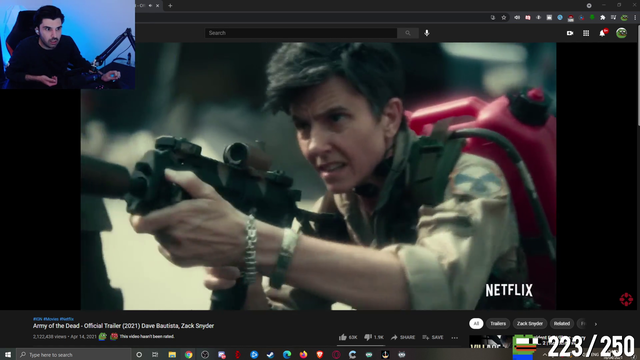Like the video with thumbs up
The image size is (640, 360).
[x=348, y=337]
